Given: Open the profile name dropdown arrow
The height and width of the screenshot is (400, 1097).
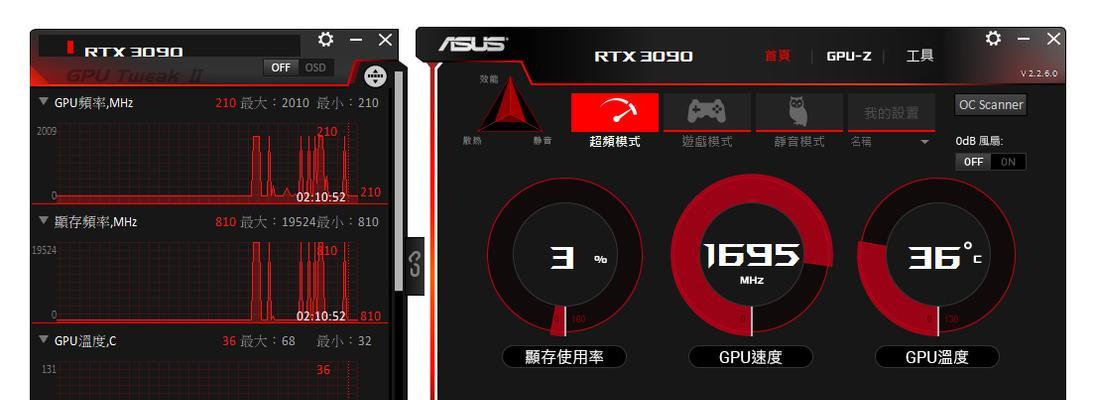Looking at the screenshot, I should tap(924, 142).
